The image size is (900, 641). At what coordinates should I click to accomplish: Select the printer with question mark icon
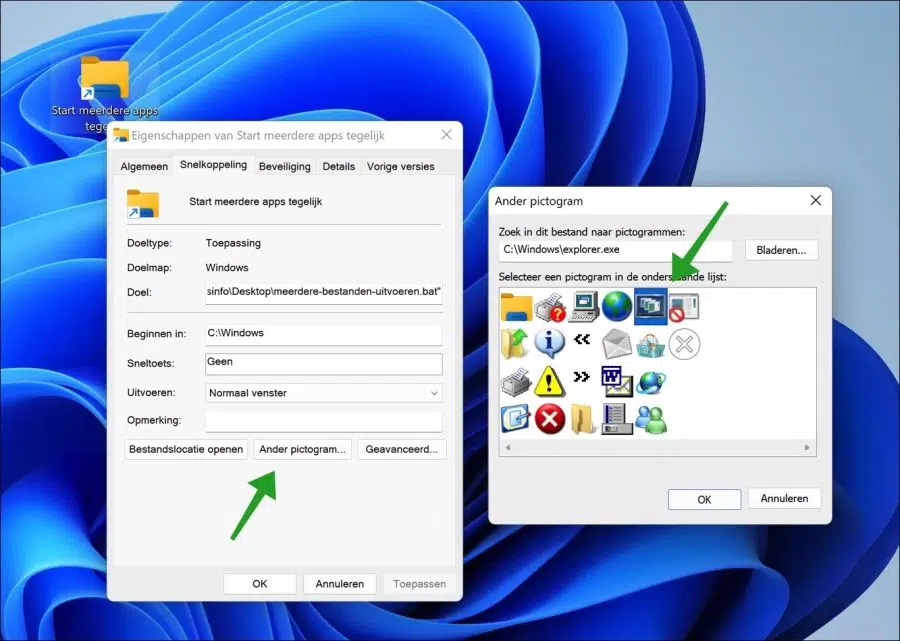click(x=550, y=306)
